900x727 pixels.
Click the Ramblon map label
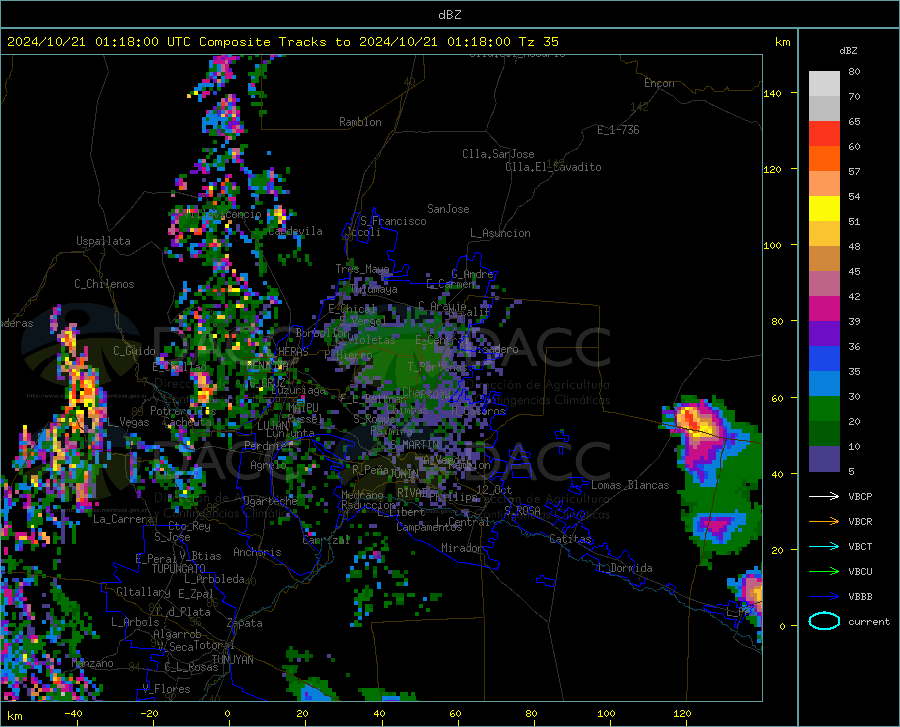click(360, 122)
